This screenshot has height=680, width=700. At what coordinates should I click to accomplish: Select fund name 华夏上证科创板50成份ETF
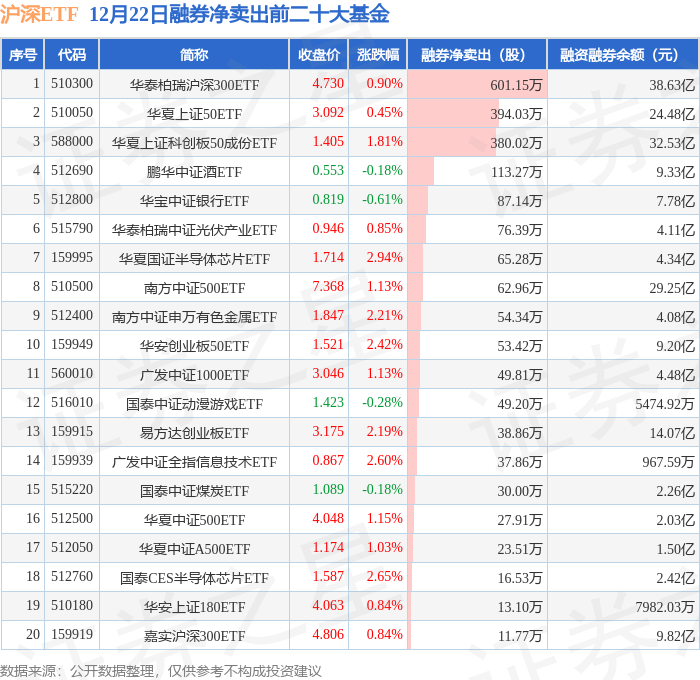tap(194, 143)
